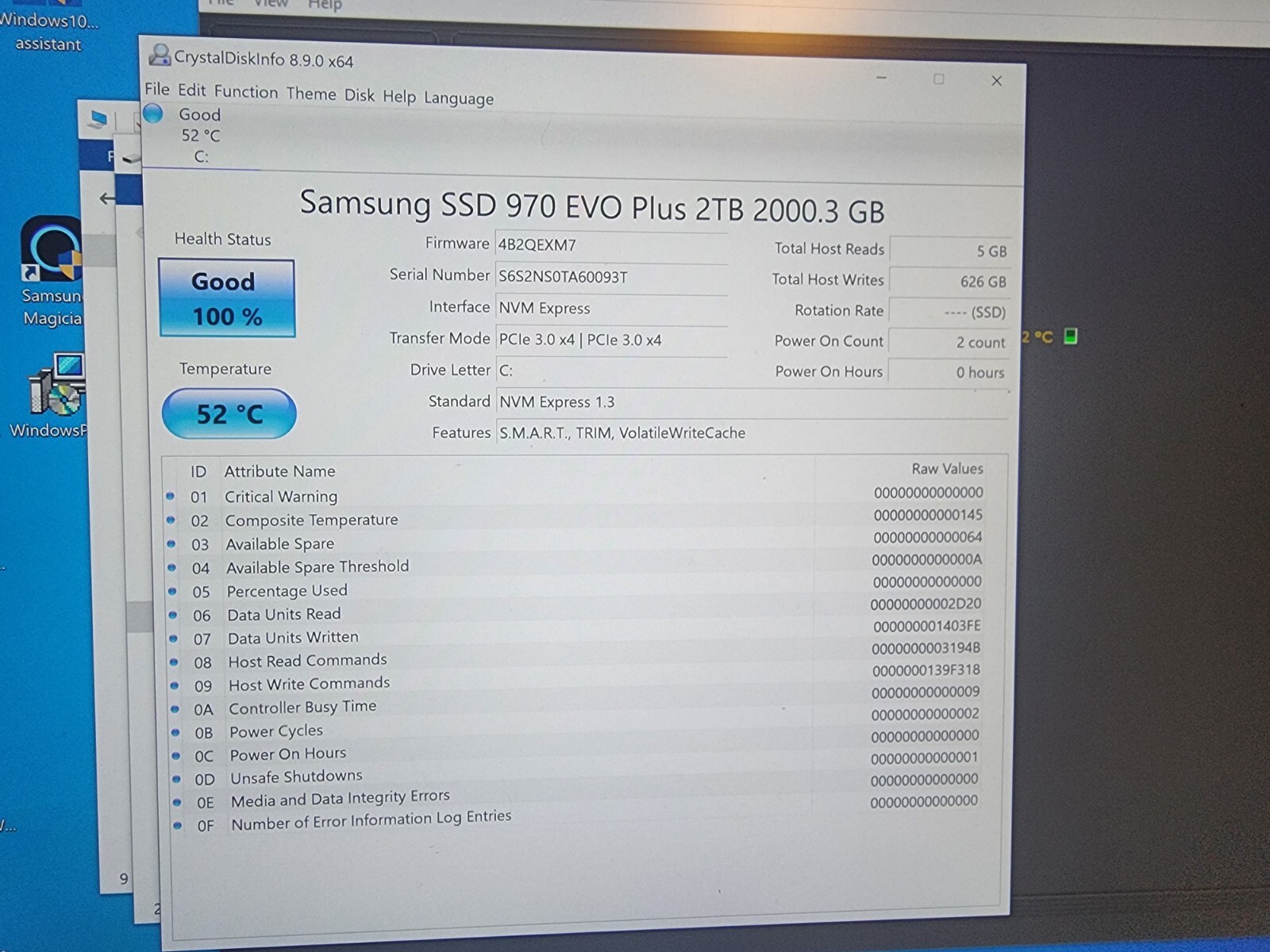Open the Samsung Magician desktop shortcut

[x=52, y=272]
